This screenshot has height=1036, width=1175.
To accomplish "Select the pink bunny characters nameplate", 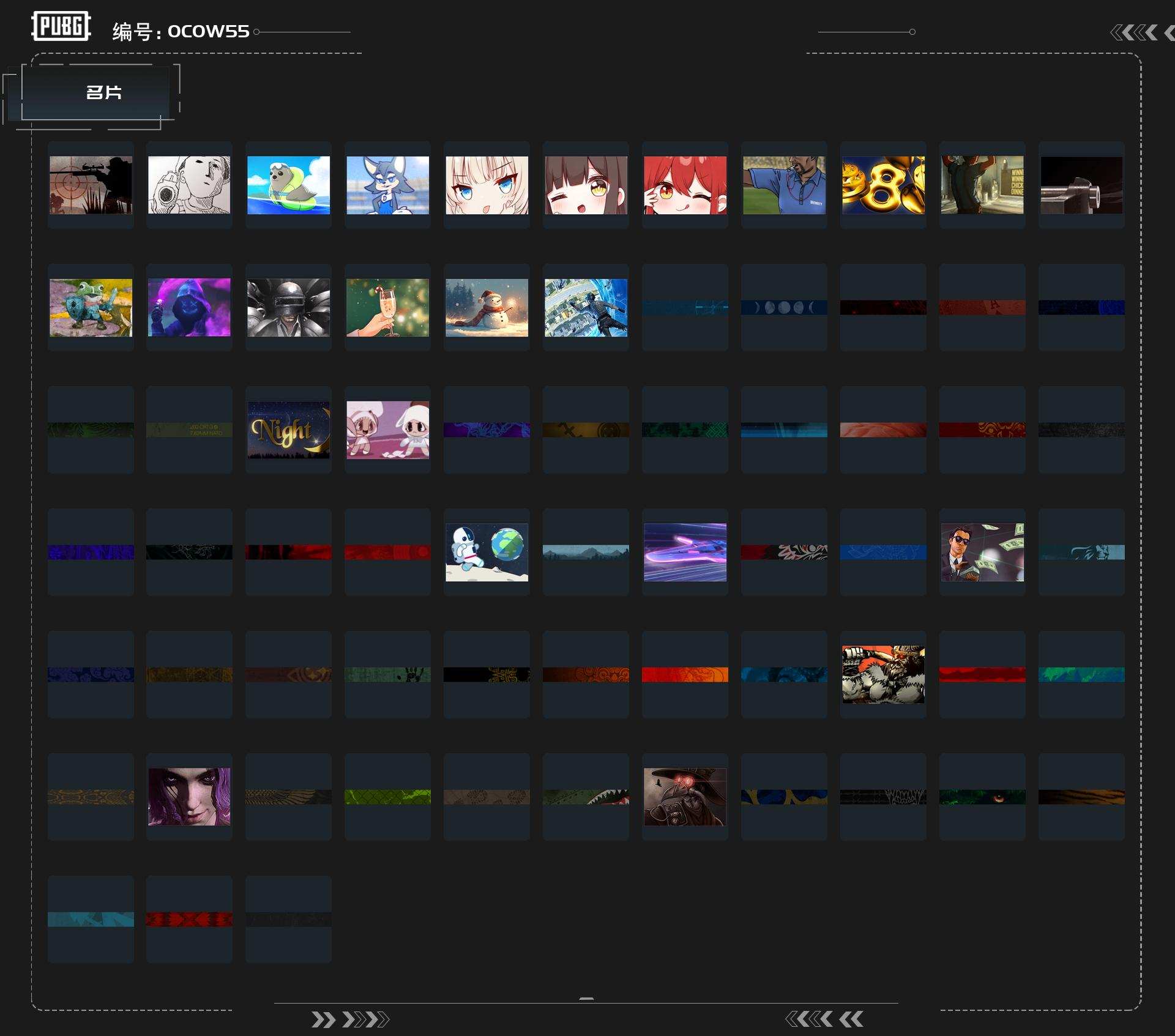I will (387, 430).
